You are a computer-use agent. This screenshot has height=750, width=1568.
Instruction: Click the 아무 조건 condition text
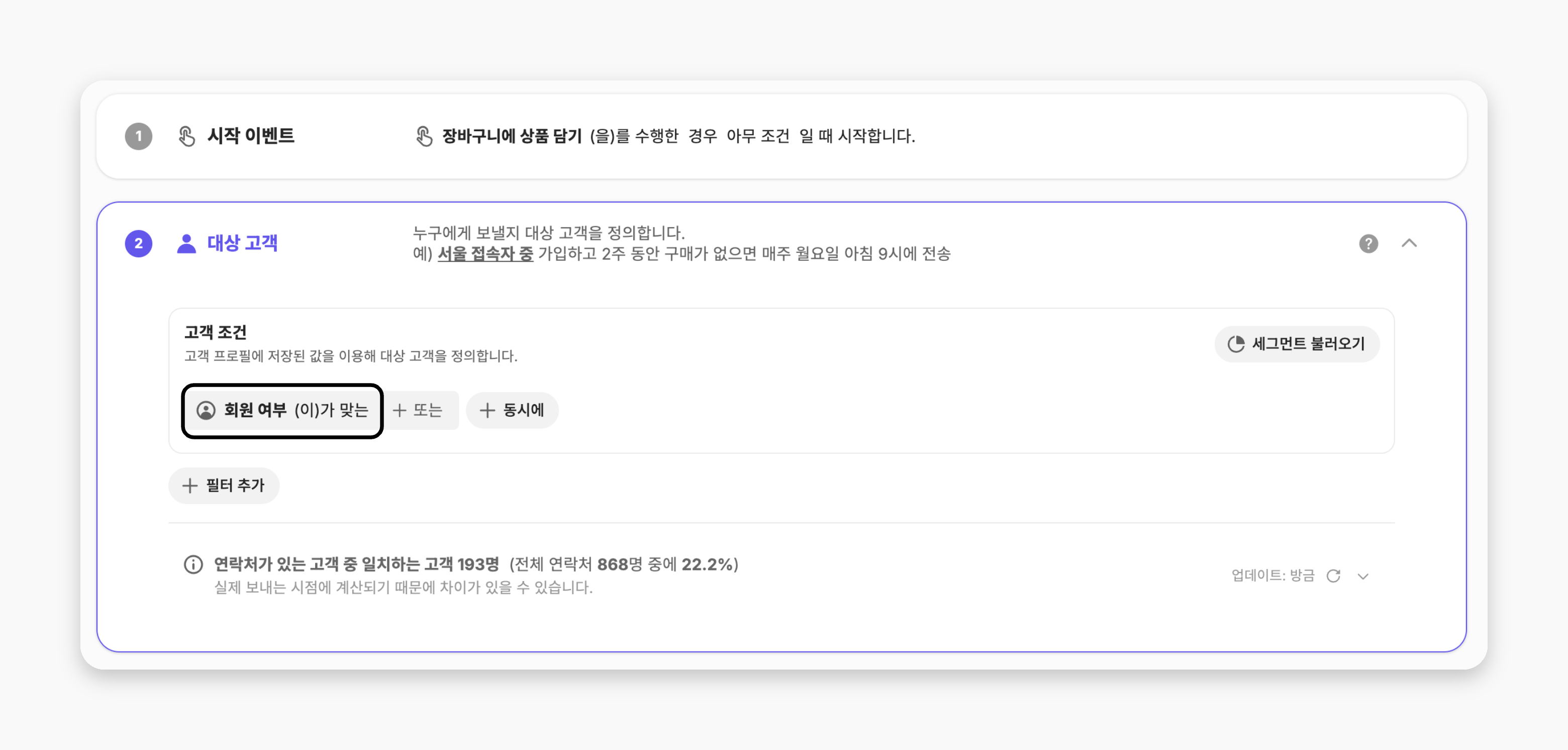coord(758,136)
